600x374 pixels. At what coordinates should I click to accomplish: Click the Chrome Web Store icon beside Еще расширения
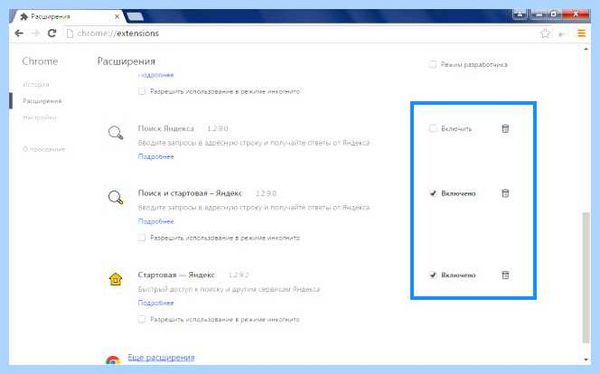click(x=113, y=360)
